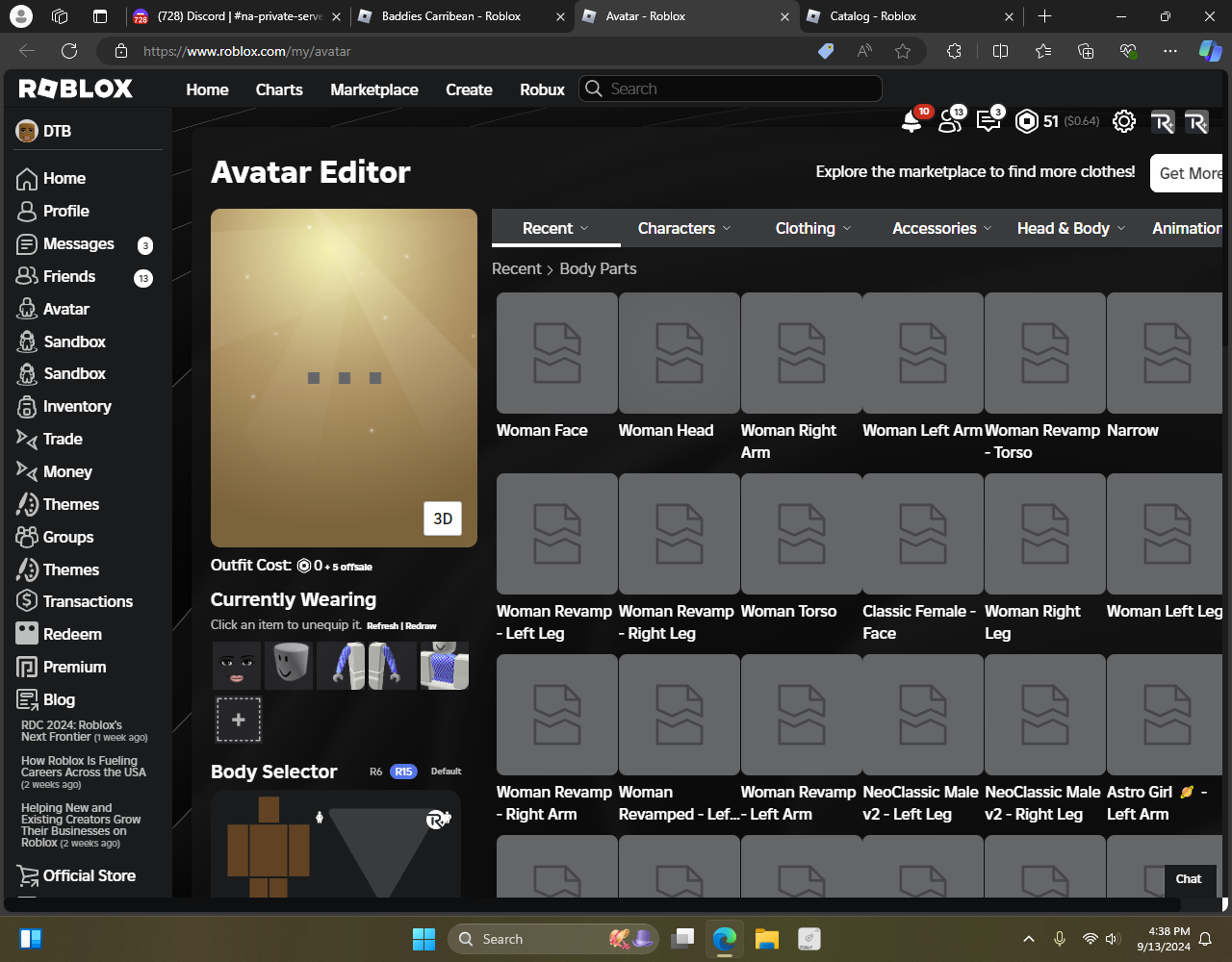Screen dimensions: 1232x962
Task: Toggle the 3D avatar preview
Action: [443, 519]
